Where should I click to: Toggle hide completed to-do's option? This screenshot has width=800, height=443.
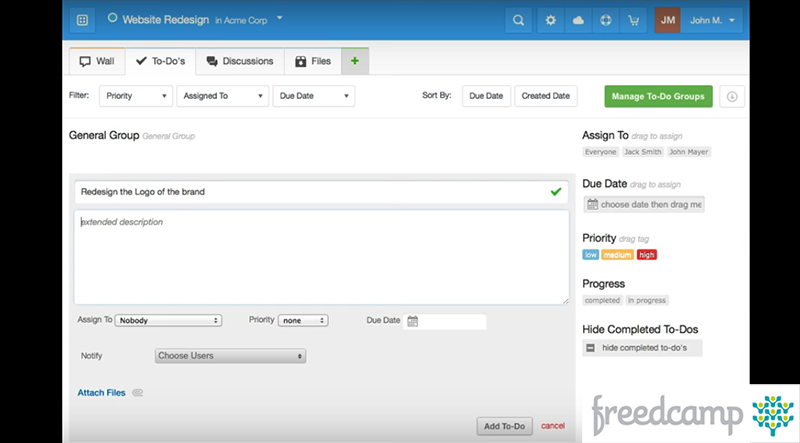(591, 348)
